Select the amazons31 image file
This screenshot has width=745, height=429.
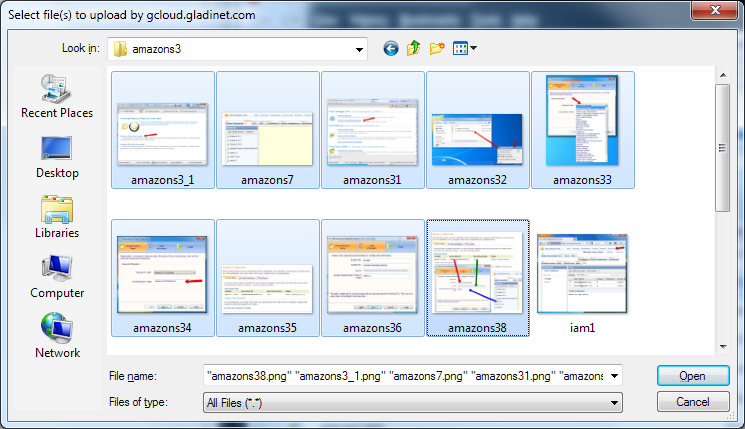372,130
